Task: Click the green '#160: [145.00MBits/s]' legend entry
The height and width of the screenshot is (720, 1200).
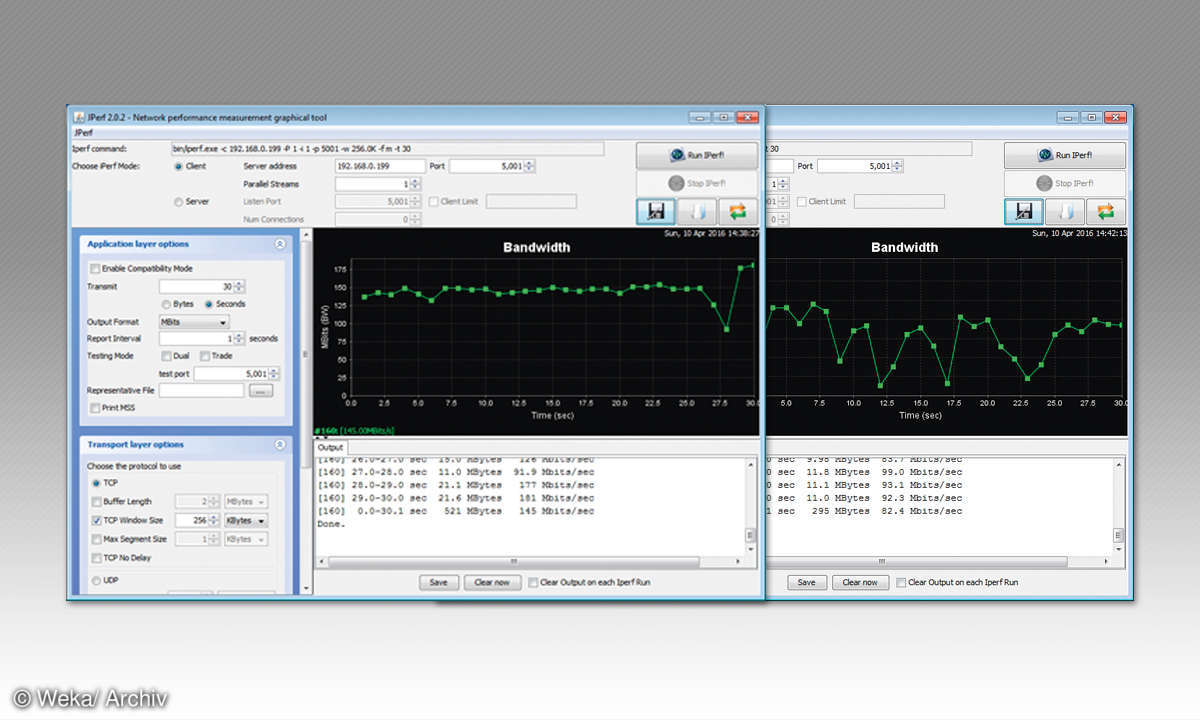Action: click(x=354, y=431)
